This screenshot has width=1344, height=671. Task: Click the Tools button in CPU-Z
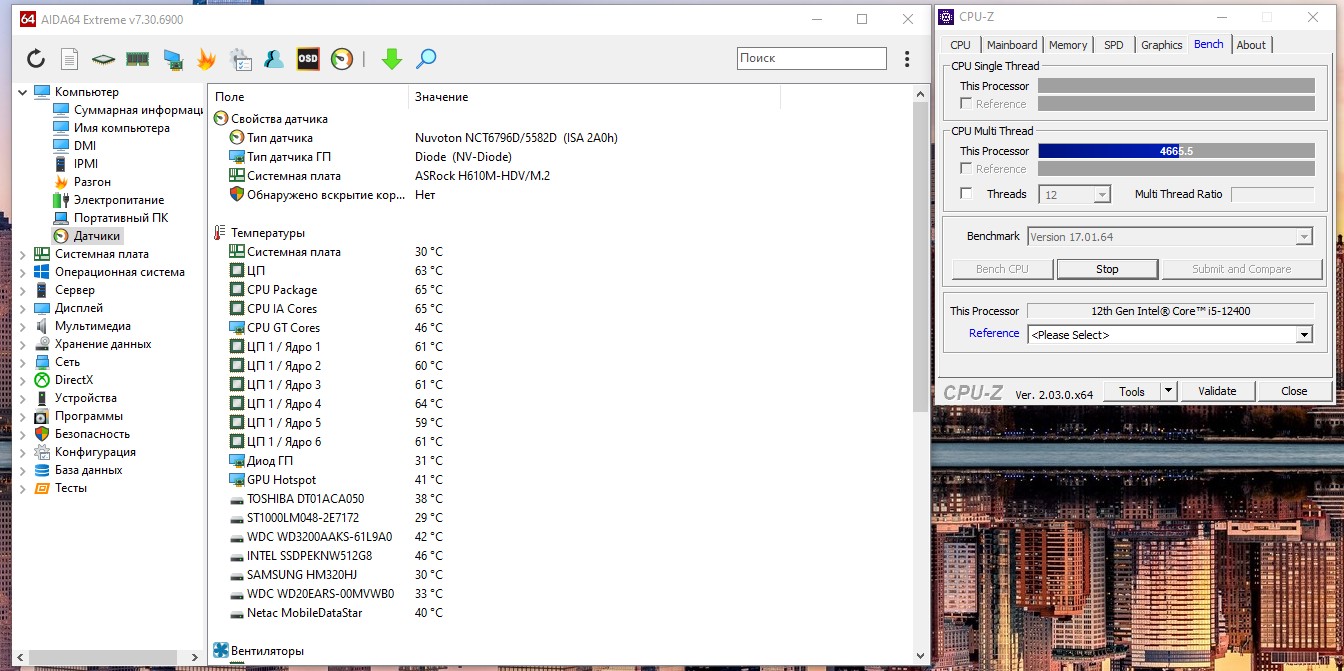(1132, 391)
